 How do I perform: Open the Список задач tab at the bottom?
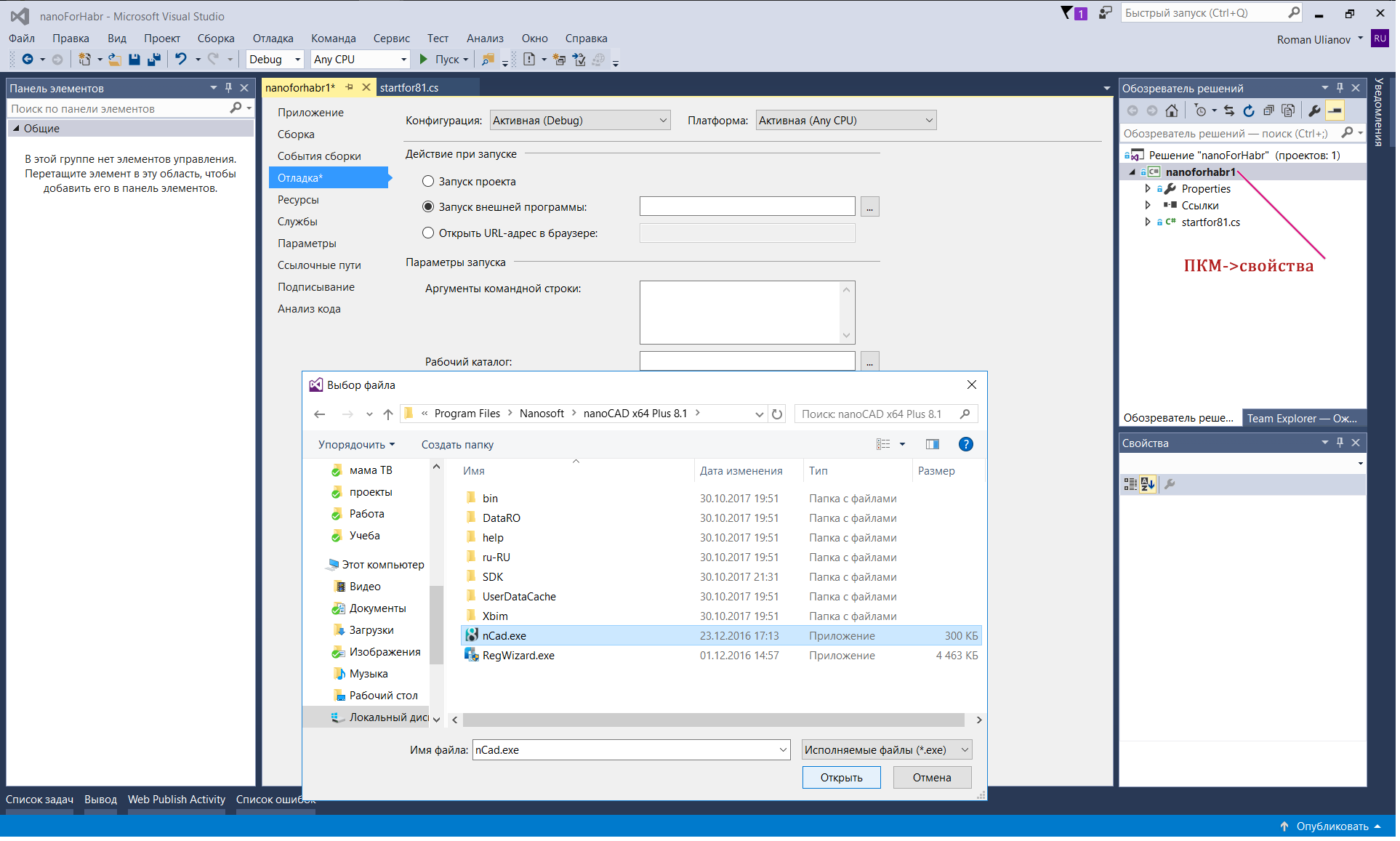(x=39, y=800)
